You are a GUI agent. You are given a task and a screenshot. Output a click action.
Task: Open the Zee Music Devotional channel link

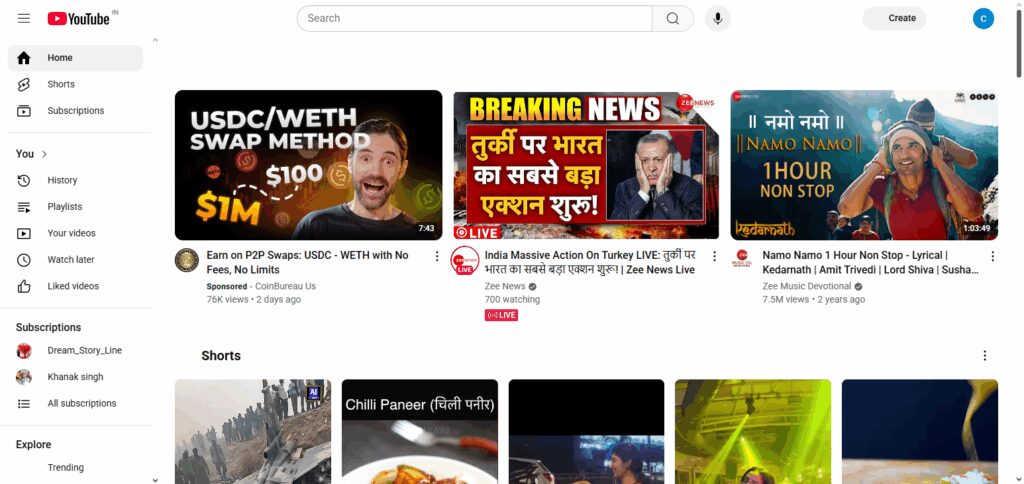807,286
